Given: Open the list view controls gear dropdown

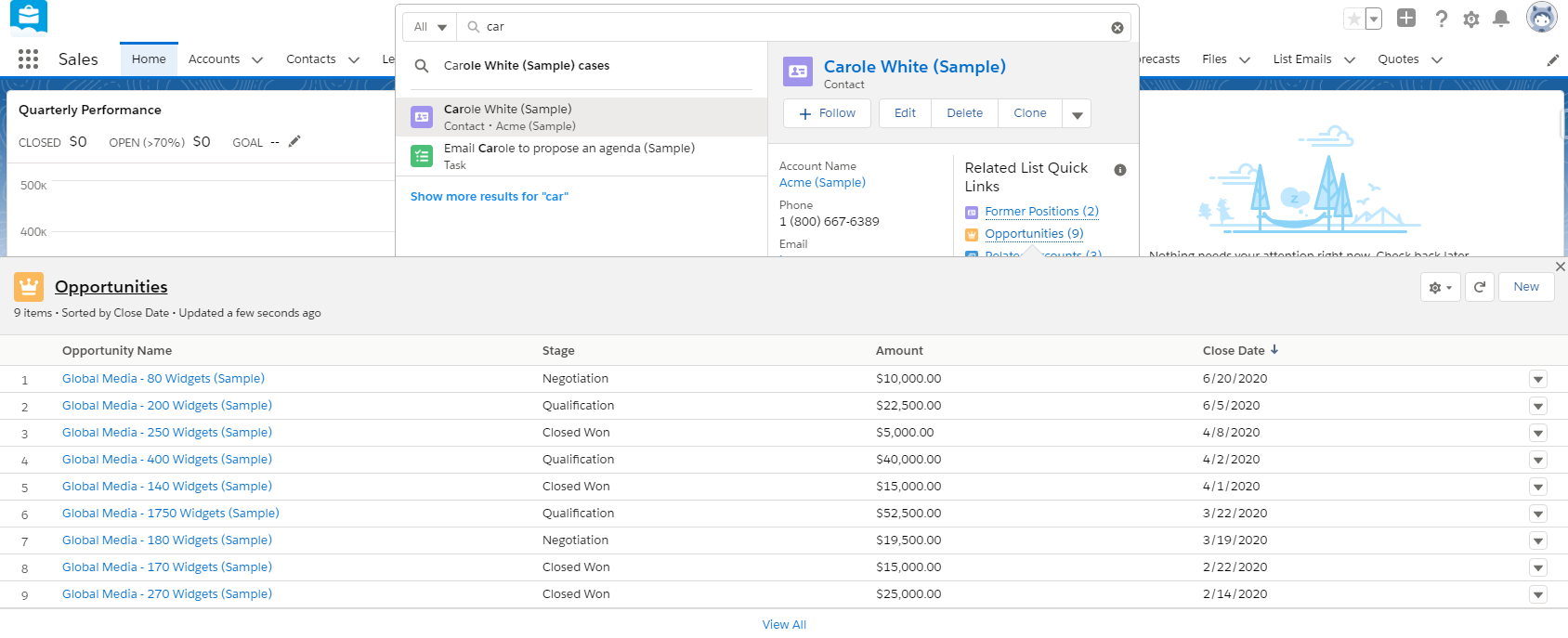Looking at the screenshot, I should tap(1441, 287).
